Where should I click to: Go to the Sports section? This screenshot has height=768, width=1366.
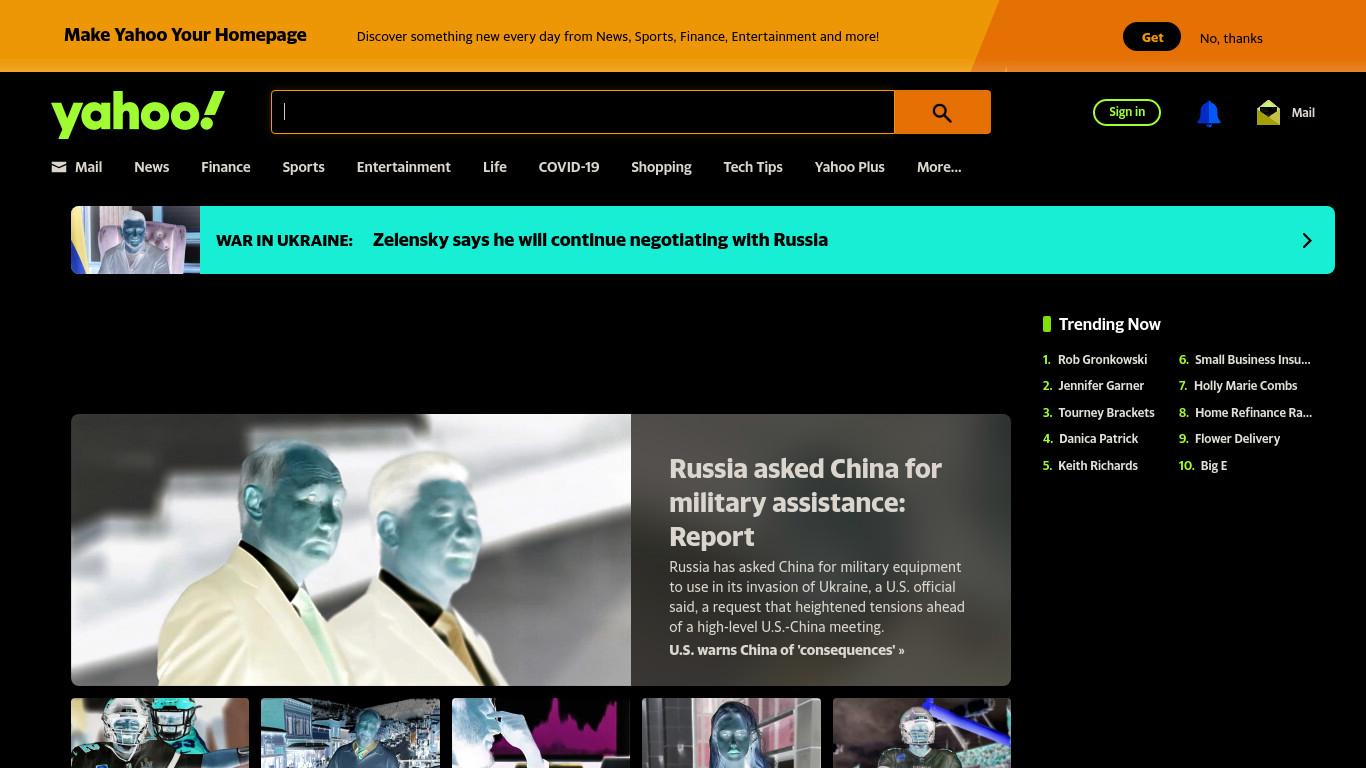pyautogui.click(x=303, y=167)
